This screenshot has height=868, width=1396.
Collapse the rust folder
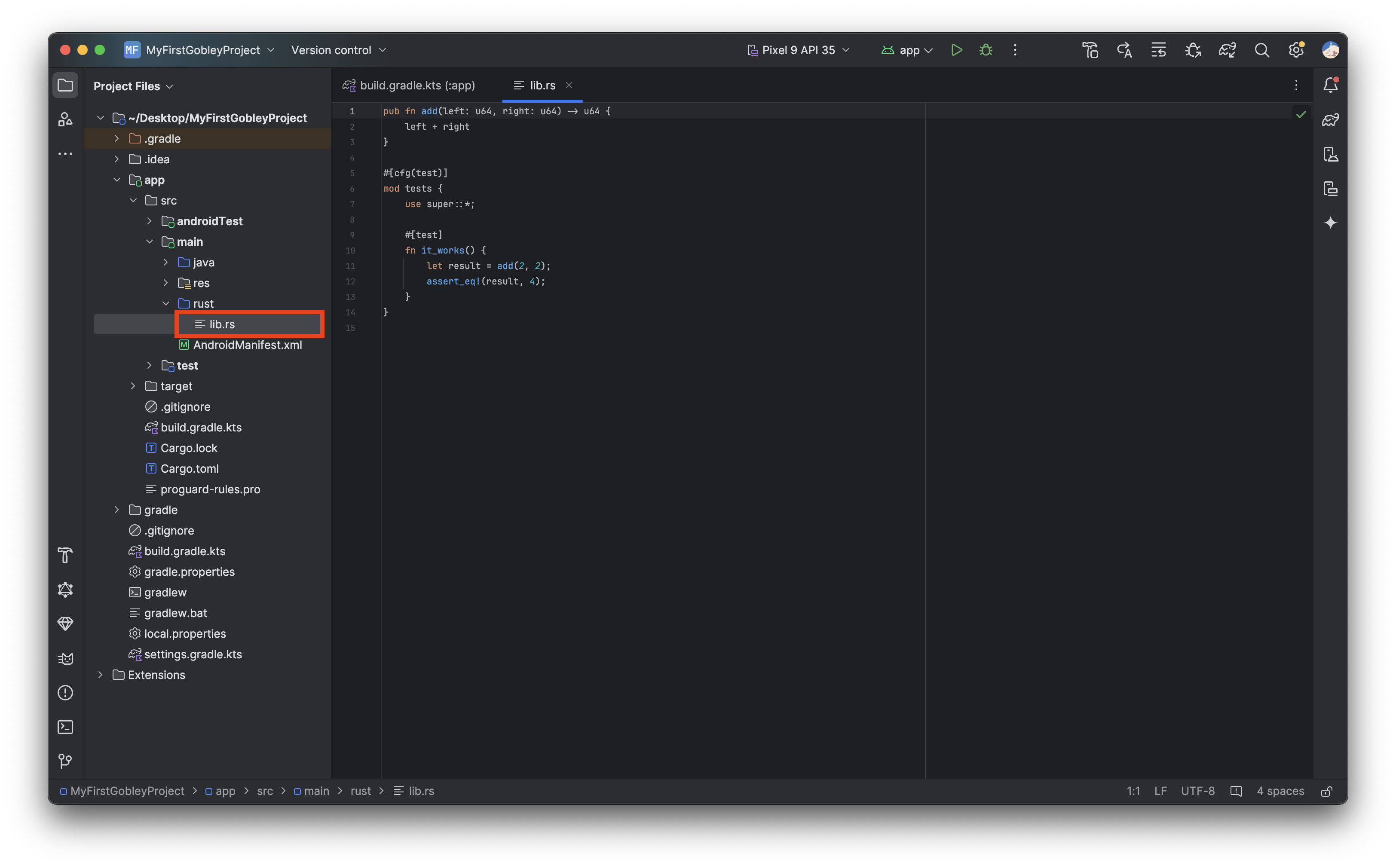[x=165, y=303]
